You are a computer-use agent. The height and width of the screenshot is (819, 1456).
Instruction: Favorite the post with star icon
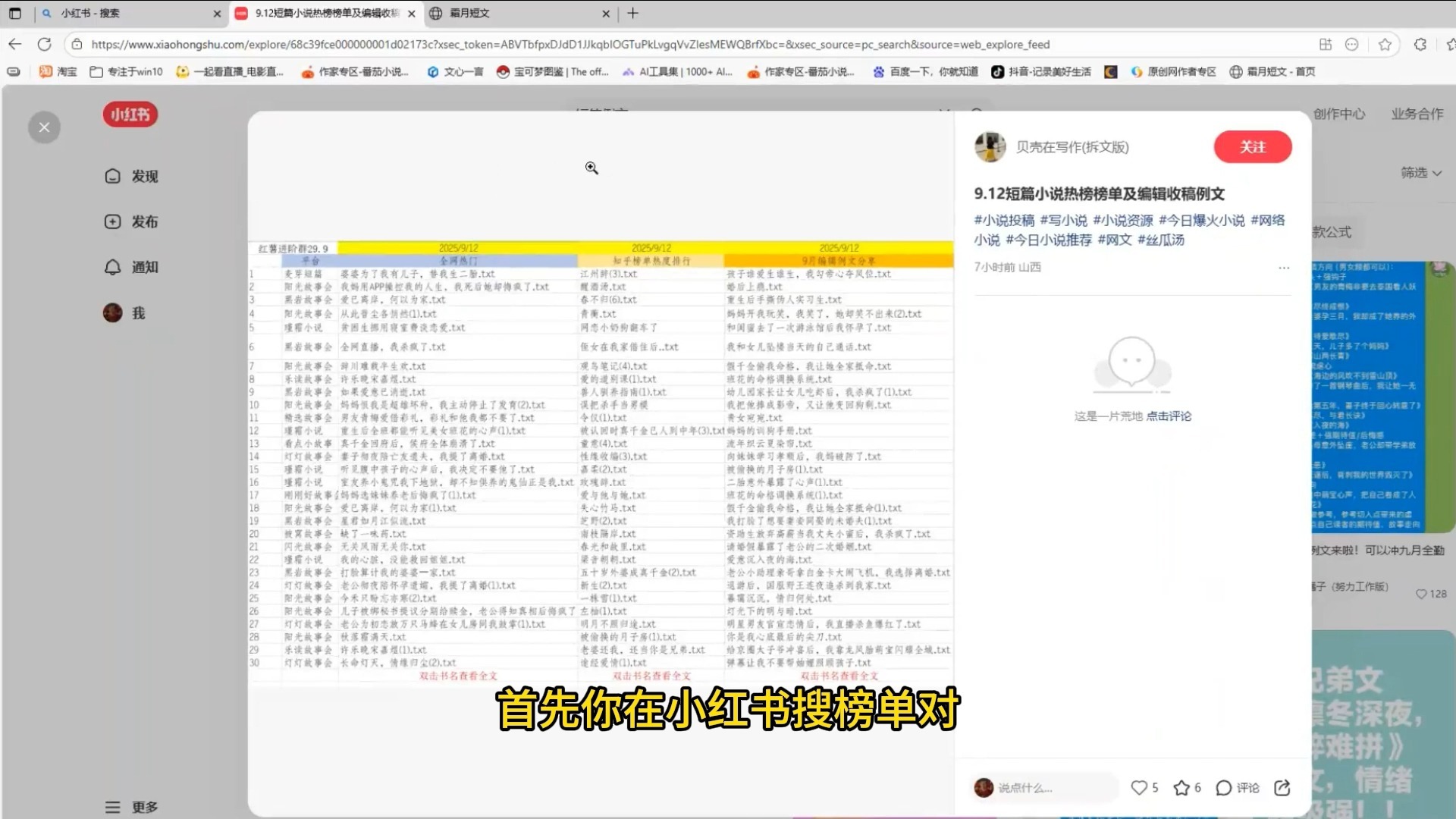pos(1181,788)
